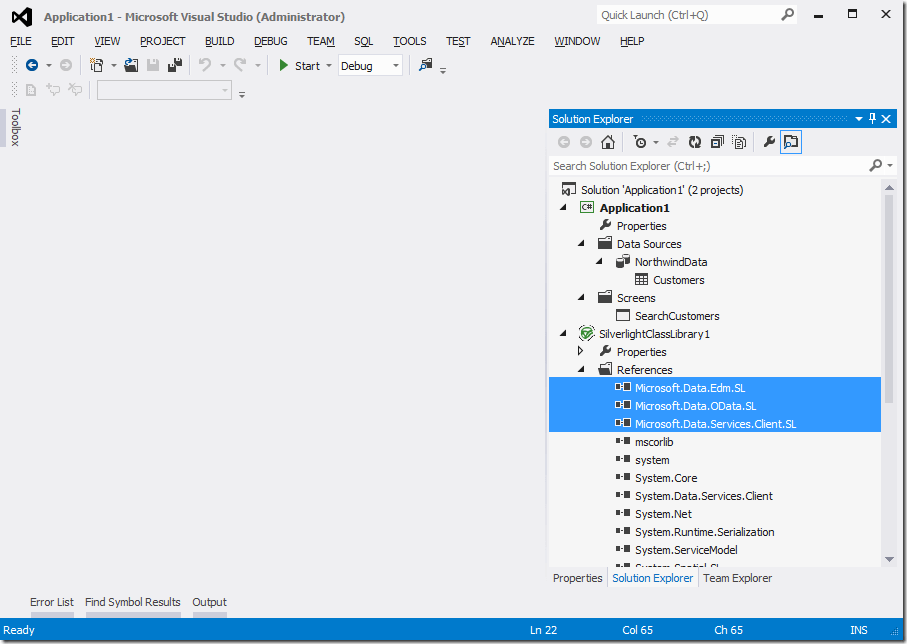This screenshot has height=644, width=907.
Task: Click the Quick Launch magnifier icon
Action: click(787, 15)
